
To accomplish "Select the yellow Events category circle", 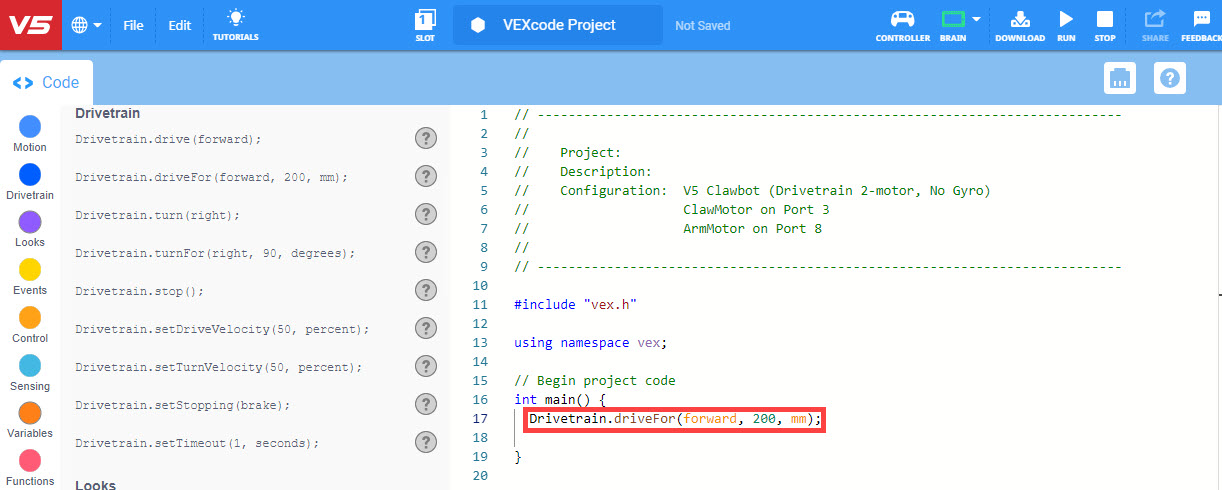I will coord(30,270).
